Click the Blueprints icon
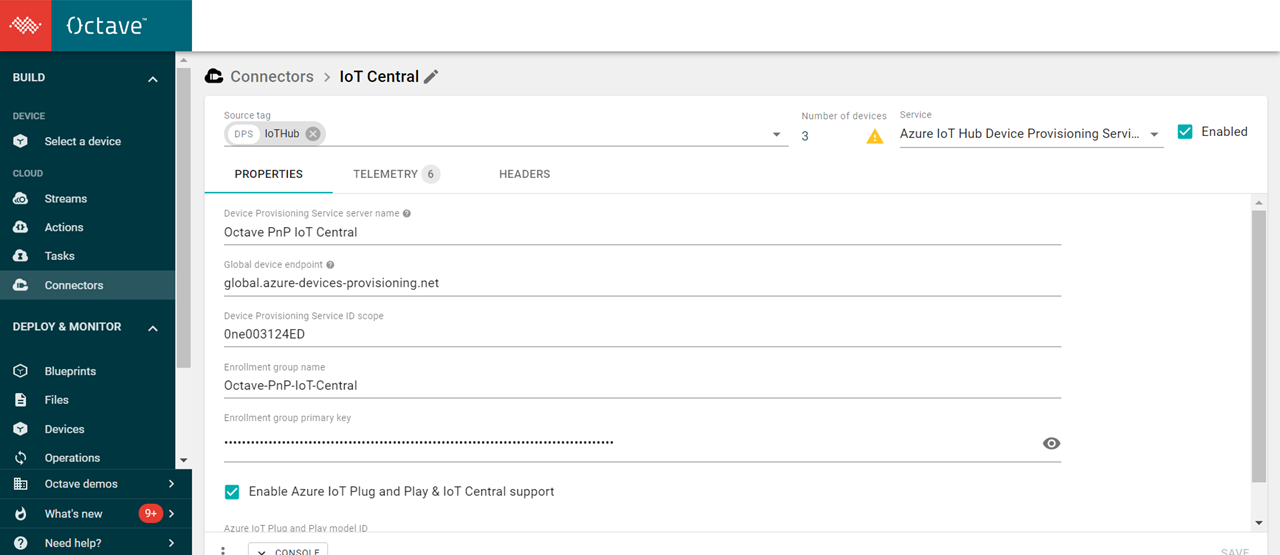The image size is (1280, 555). [20, 371]
